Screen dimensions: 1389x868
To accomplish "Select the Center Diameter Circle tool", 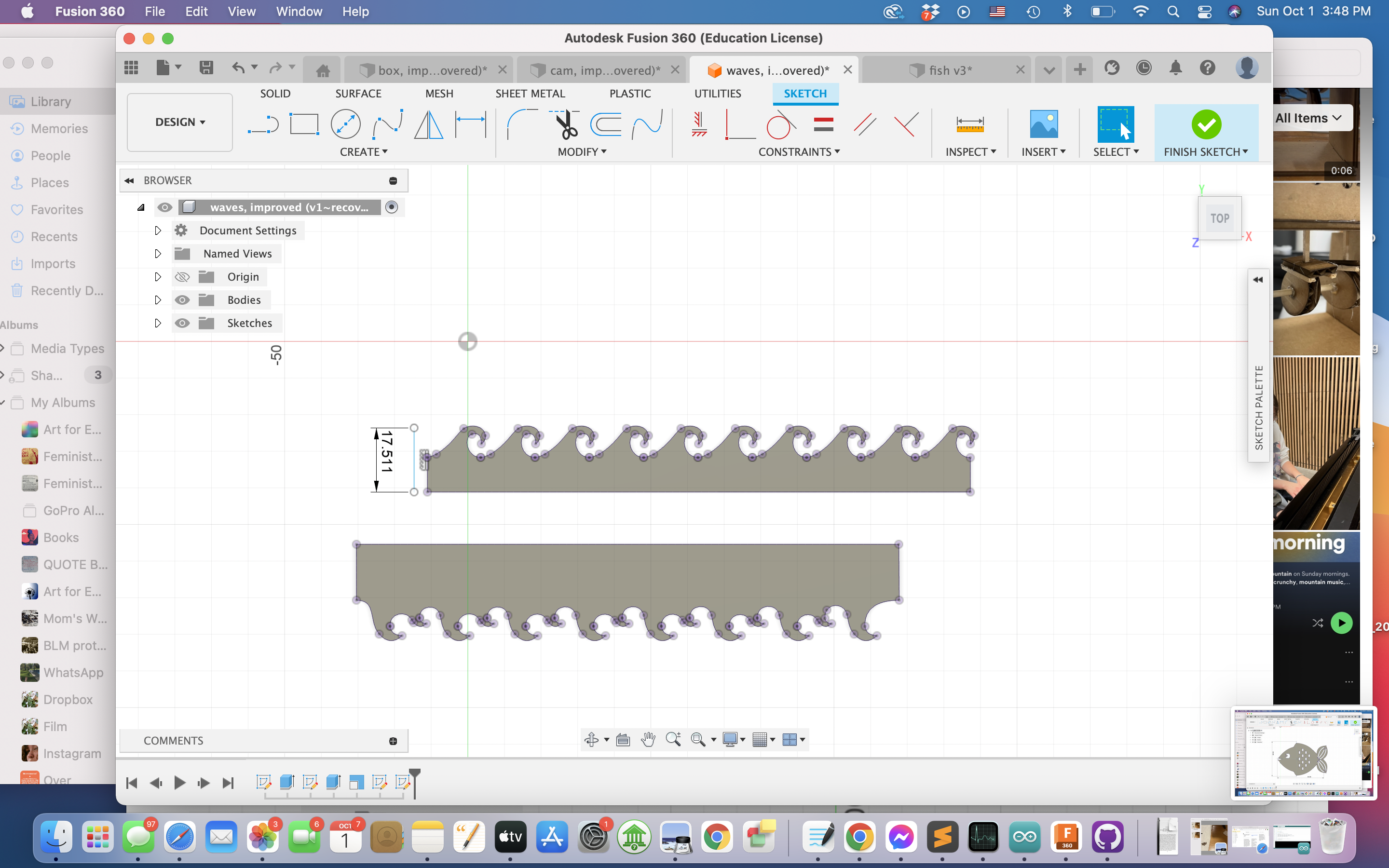I will coord(345,124).
